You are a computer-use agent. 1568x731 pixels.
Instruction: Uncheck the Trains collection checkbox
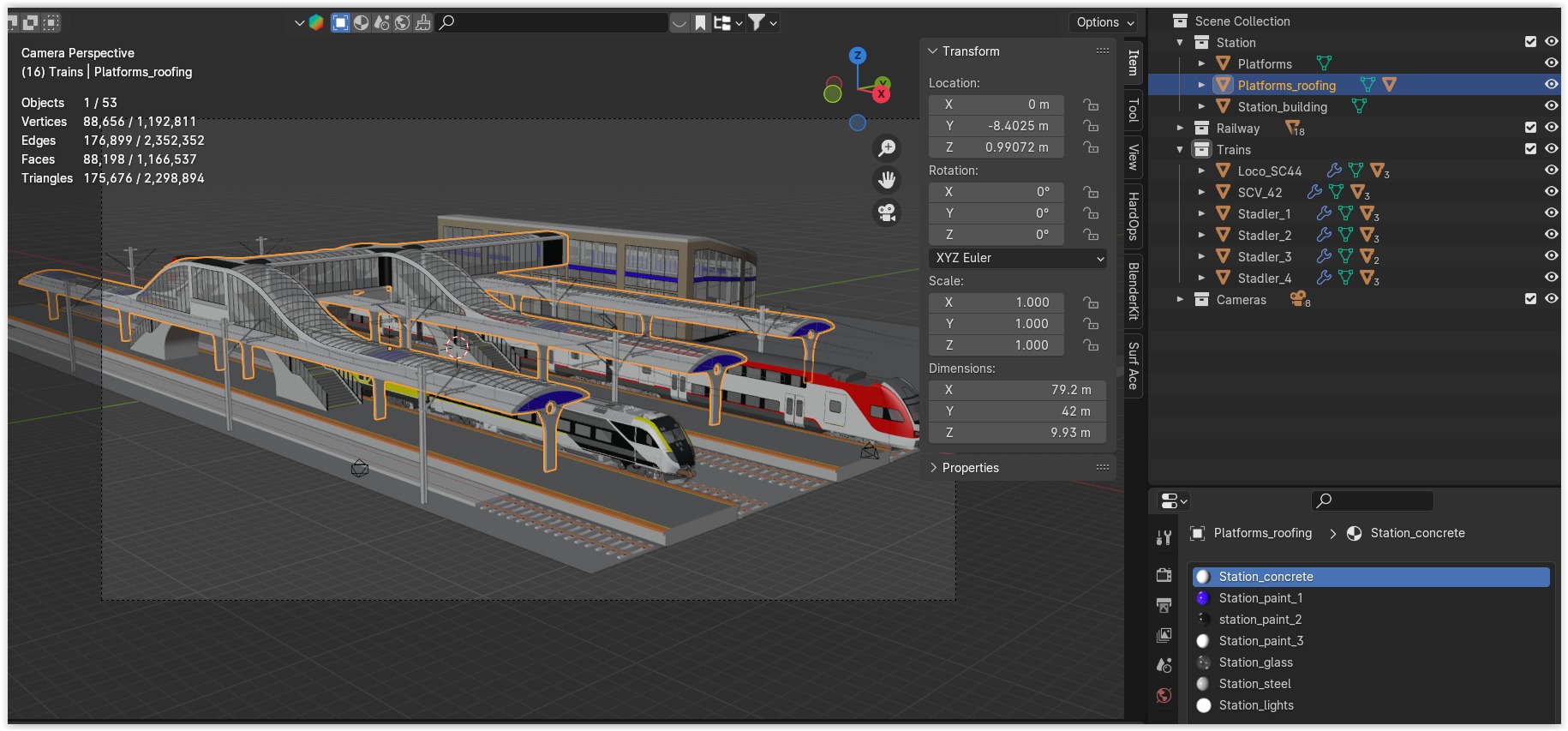pos(1530,149)
